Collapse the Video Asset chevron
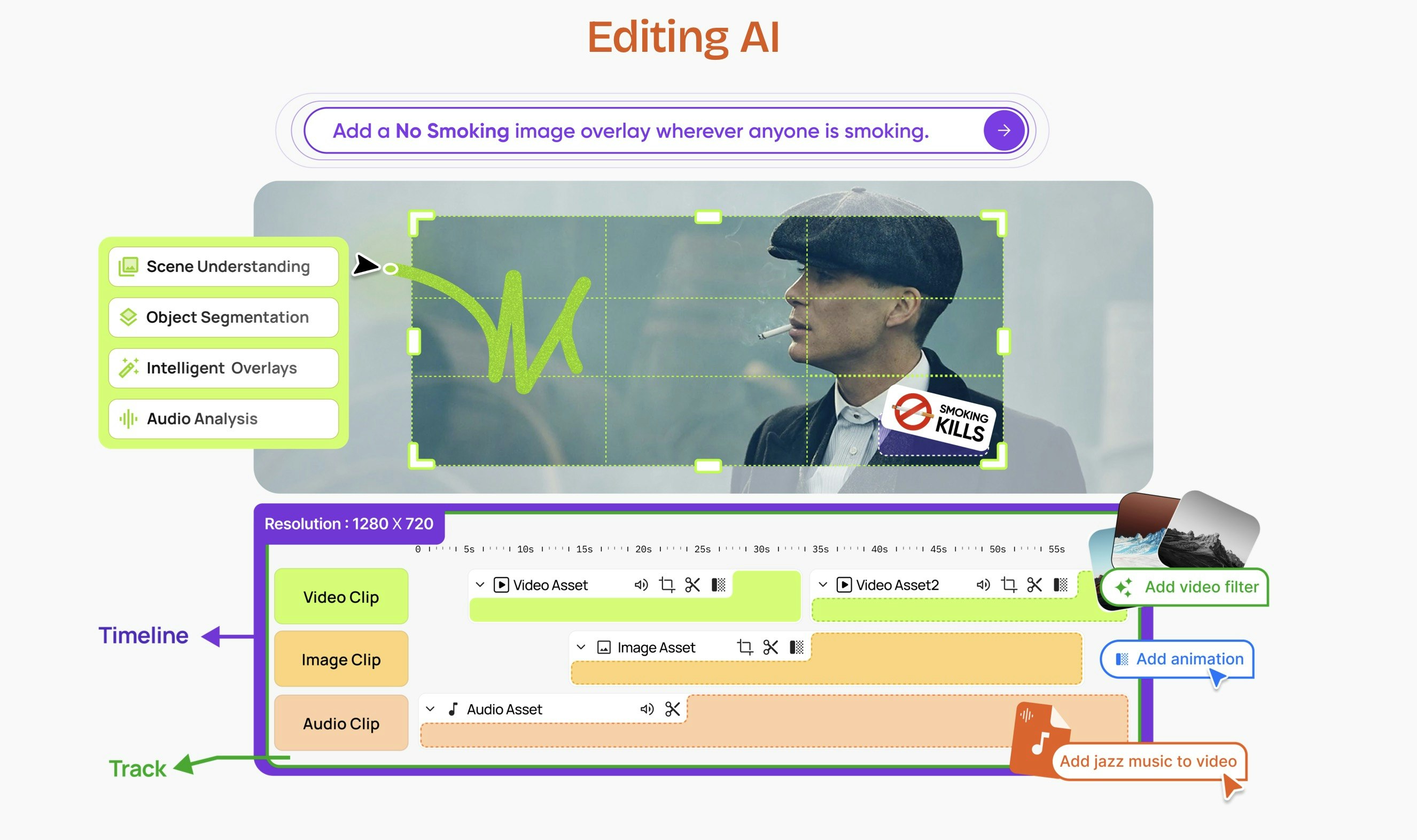This screenshot has width=1417, height=840. pos(480,585)
